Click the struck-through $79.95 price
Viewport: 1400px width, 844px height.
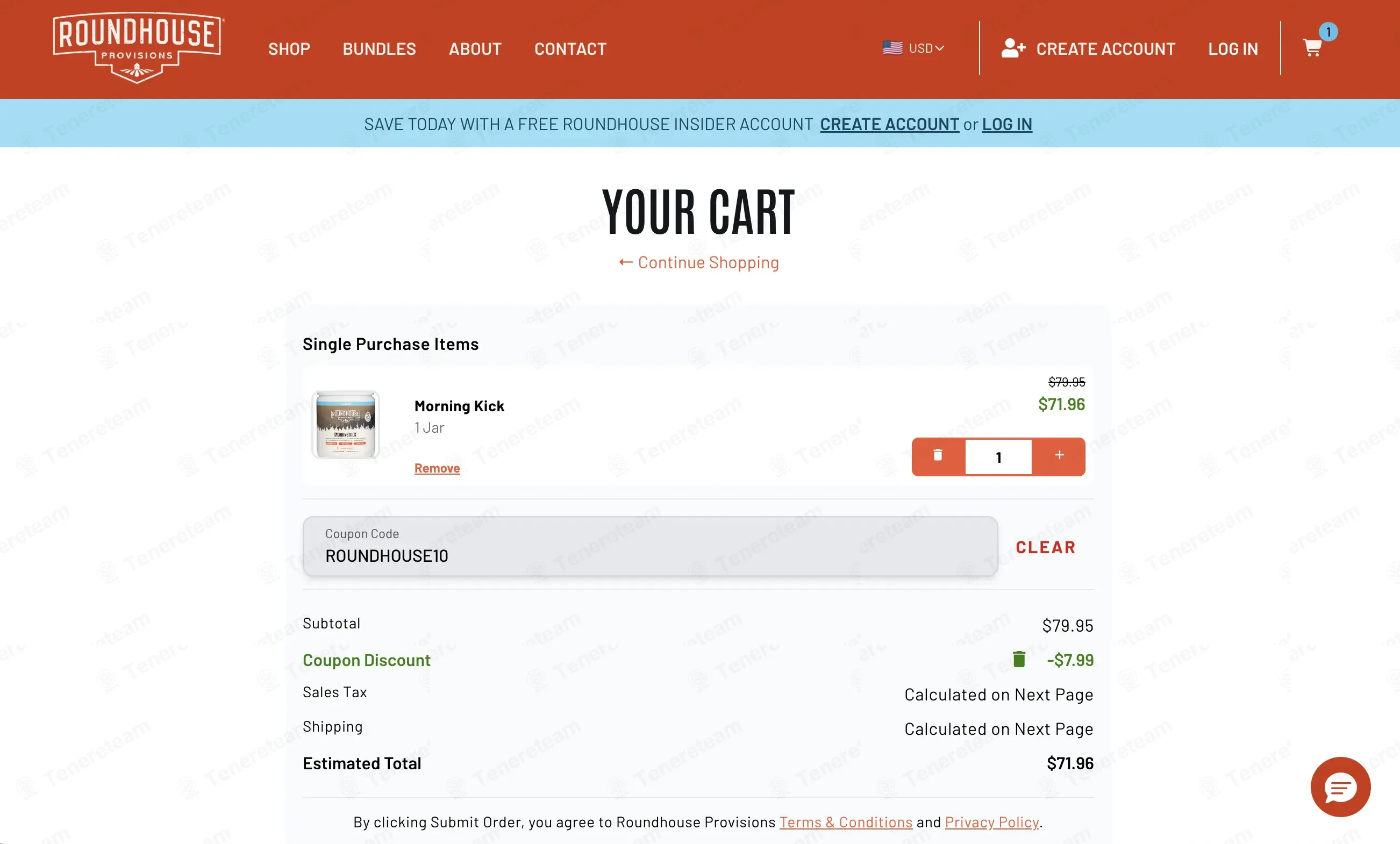coord(1067,382)
